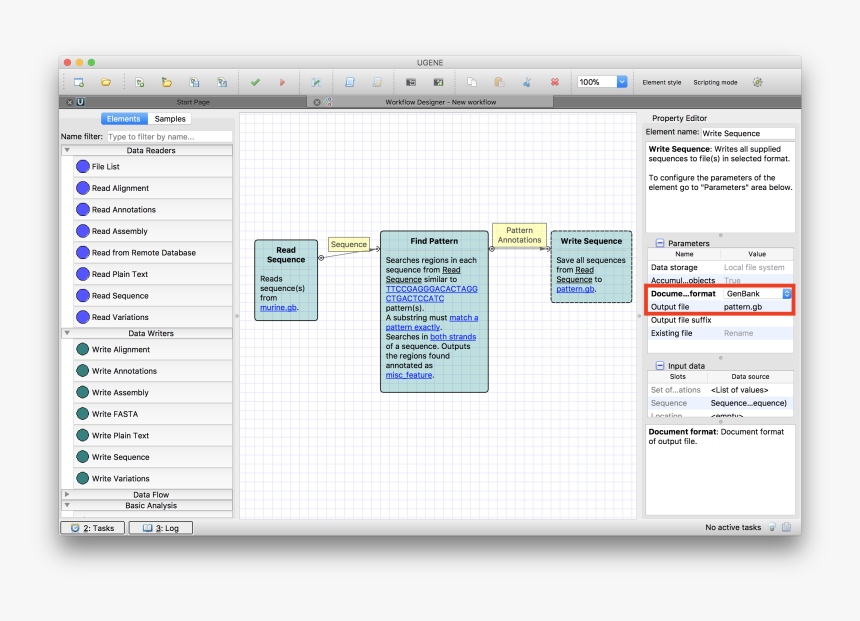Click the Cut scissors toolbar icon

[527, 82]
